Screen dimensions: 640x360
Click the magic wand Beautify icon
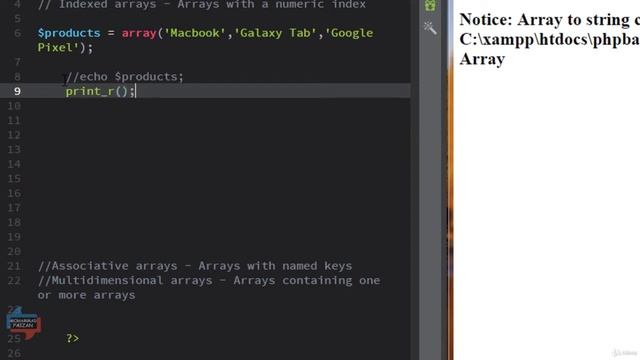point(430,28)
